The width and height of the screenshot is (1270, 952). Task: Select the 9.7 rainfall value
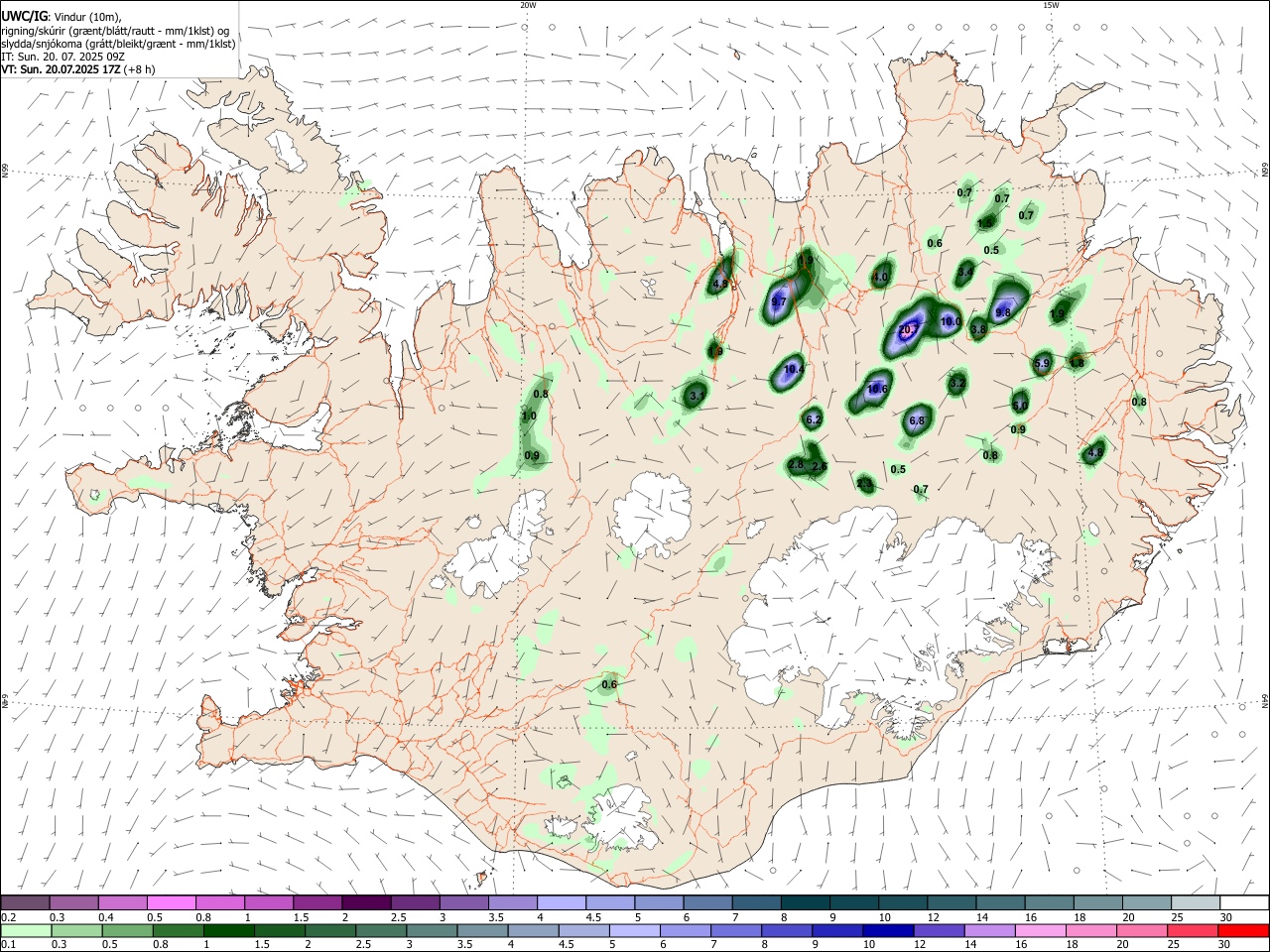click(779, 301)
